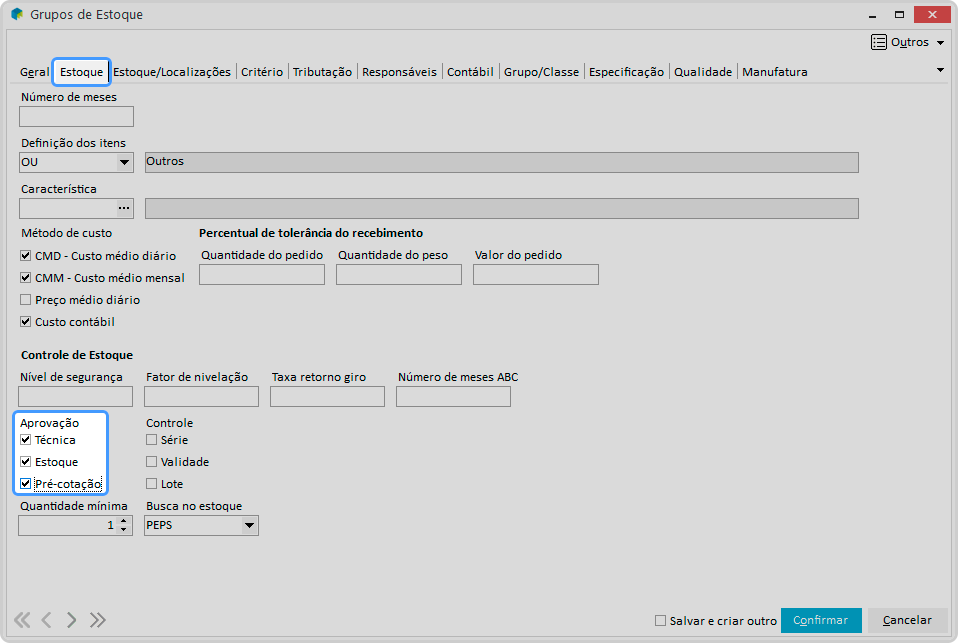
Task: Go to the last record arrow
Action: coord(98,620)
